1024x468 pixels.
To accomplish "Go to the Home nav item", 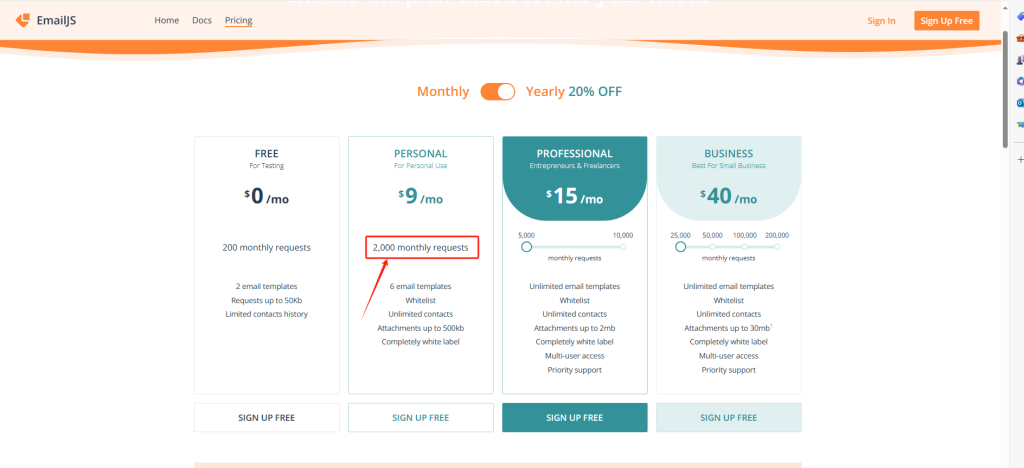I will pyautogui.click(x=167, y=21).
